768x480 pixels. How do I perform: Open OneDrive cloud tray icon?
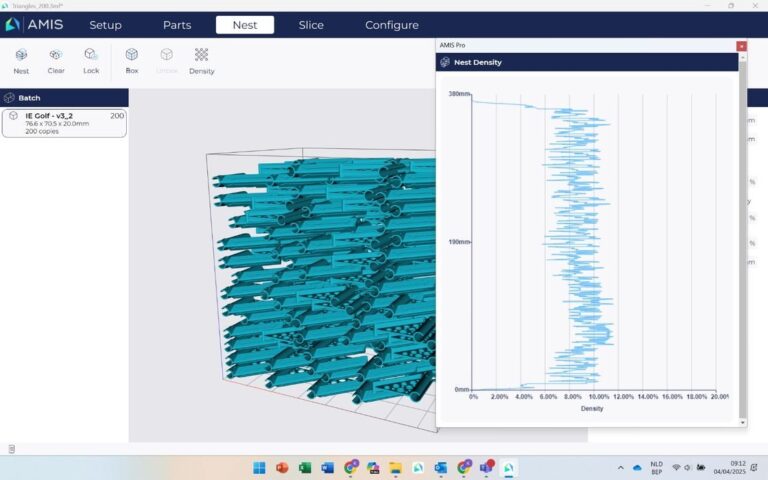coord(637,468)
